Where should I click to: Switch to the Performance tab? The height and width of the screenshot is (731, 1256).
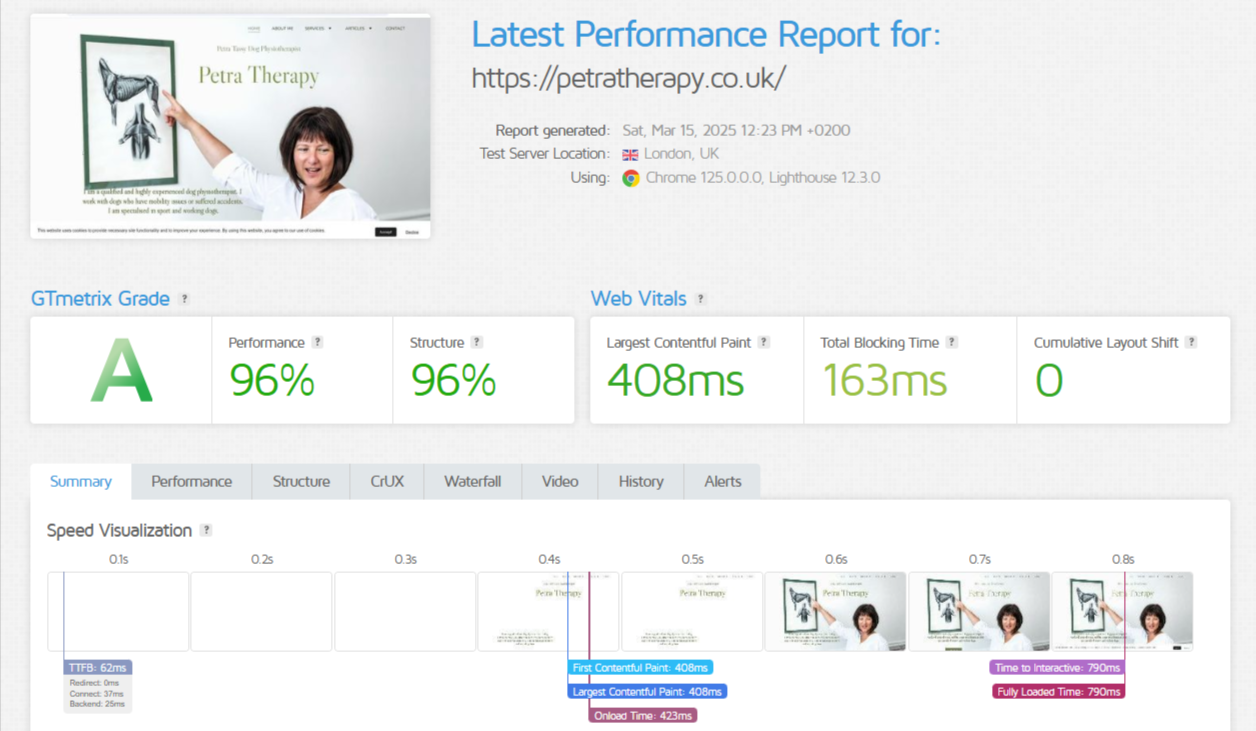(192, 481)
